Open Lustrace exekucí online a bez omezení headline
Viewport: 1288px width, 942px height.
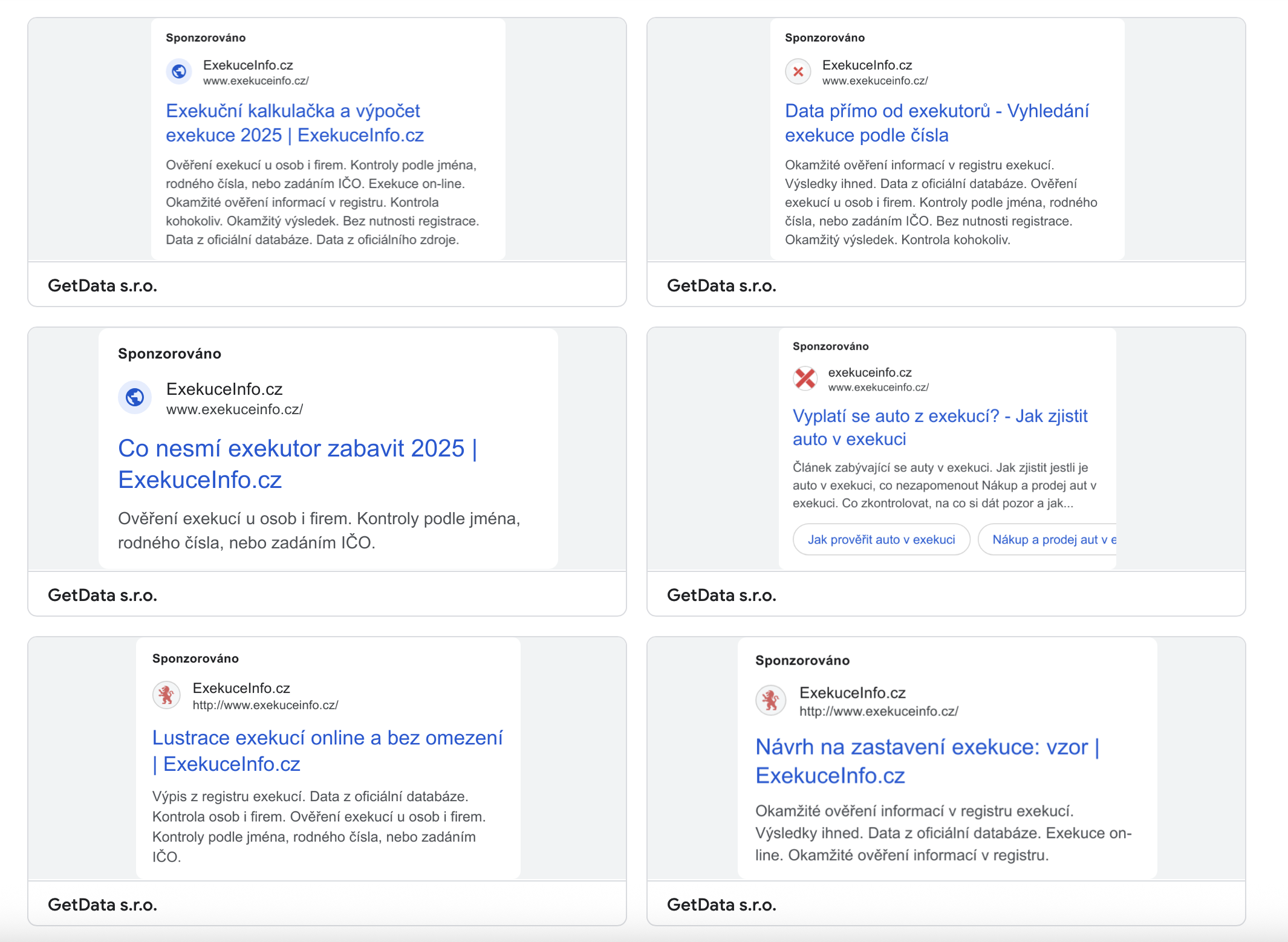pos(327,750)
